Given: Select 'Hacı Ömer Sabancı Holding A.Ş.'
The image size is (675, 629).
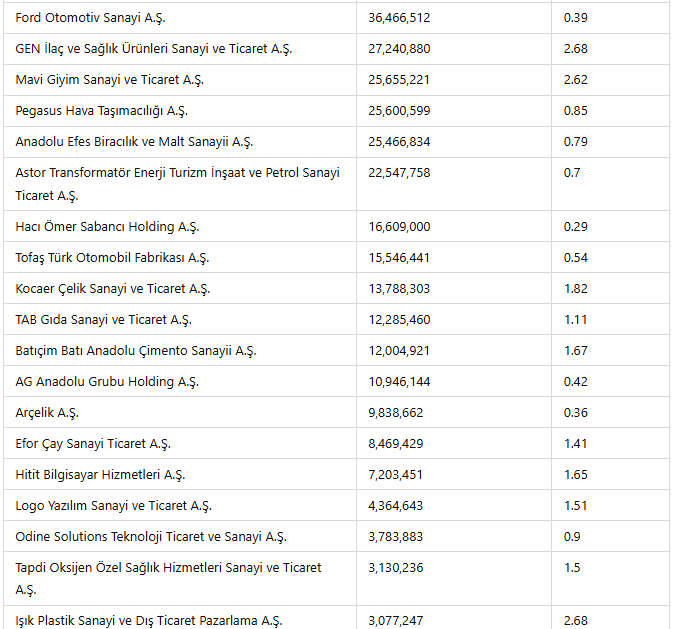Looking at the screenshot, I should pos(108,226).
